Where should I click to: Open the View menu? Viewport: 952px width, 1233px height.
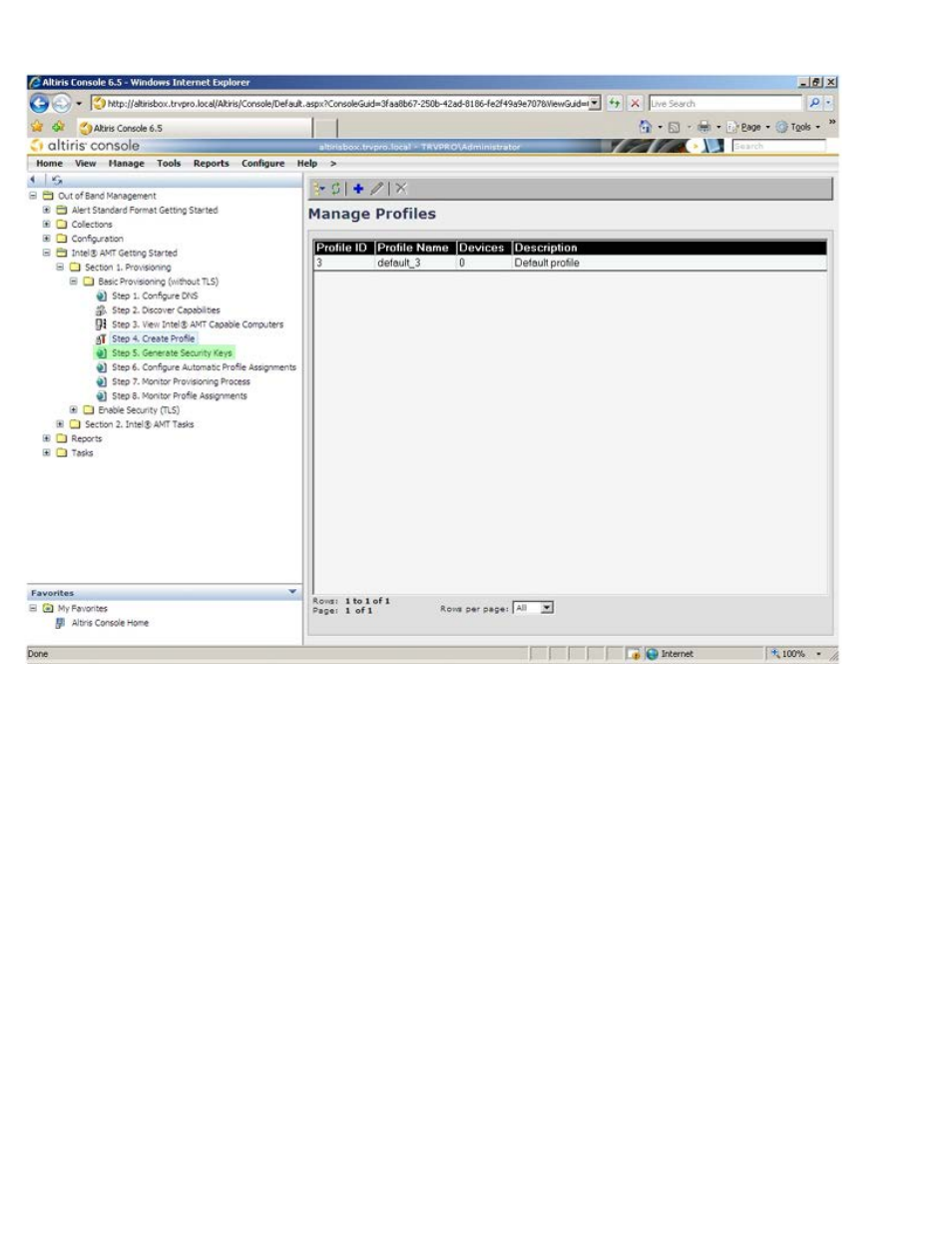pos(86,164)
